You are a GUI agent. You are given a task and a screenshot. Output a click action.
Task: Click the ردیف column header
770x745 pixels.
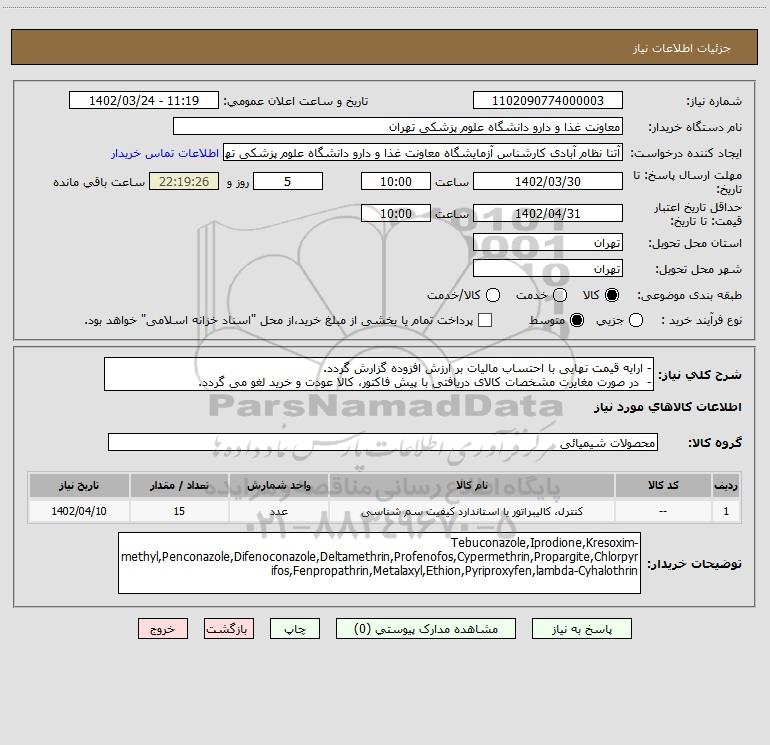[x=726, y=485]
